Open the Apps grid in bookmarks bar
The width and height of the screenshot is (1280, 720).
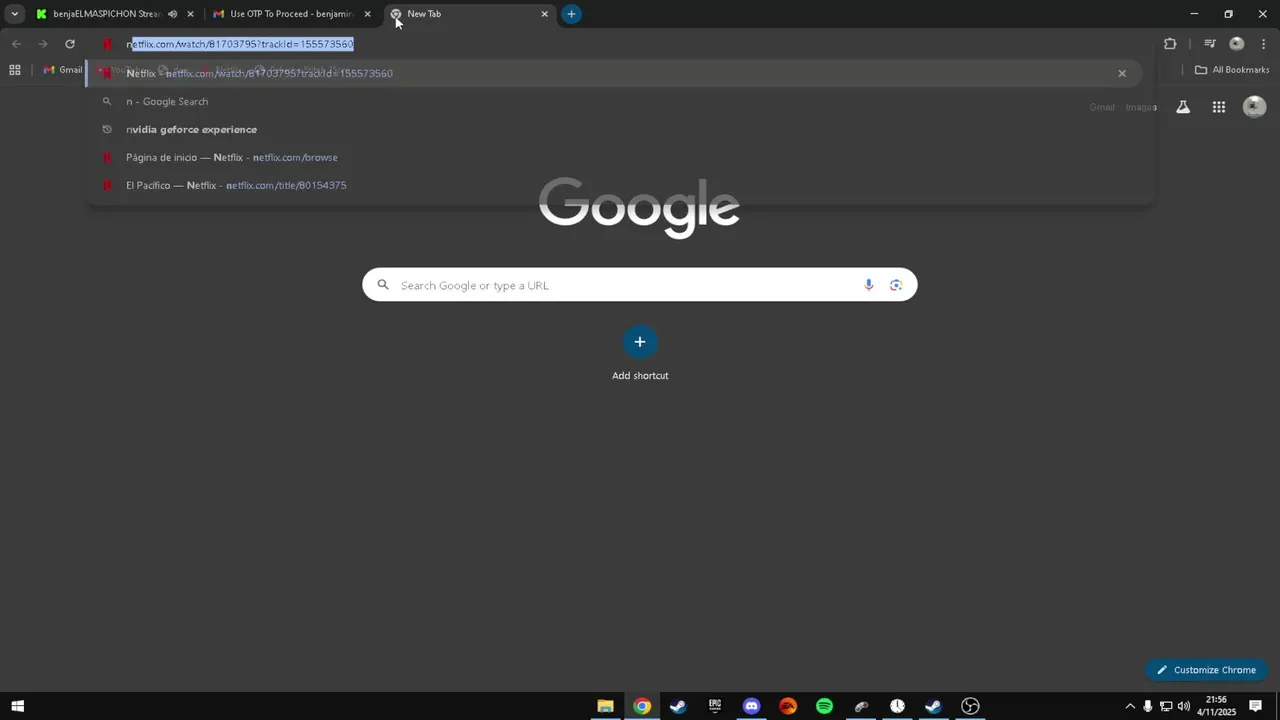[15, 70]
